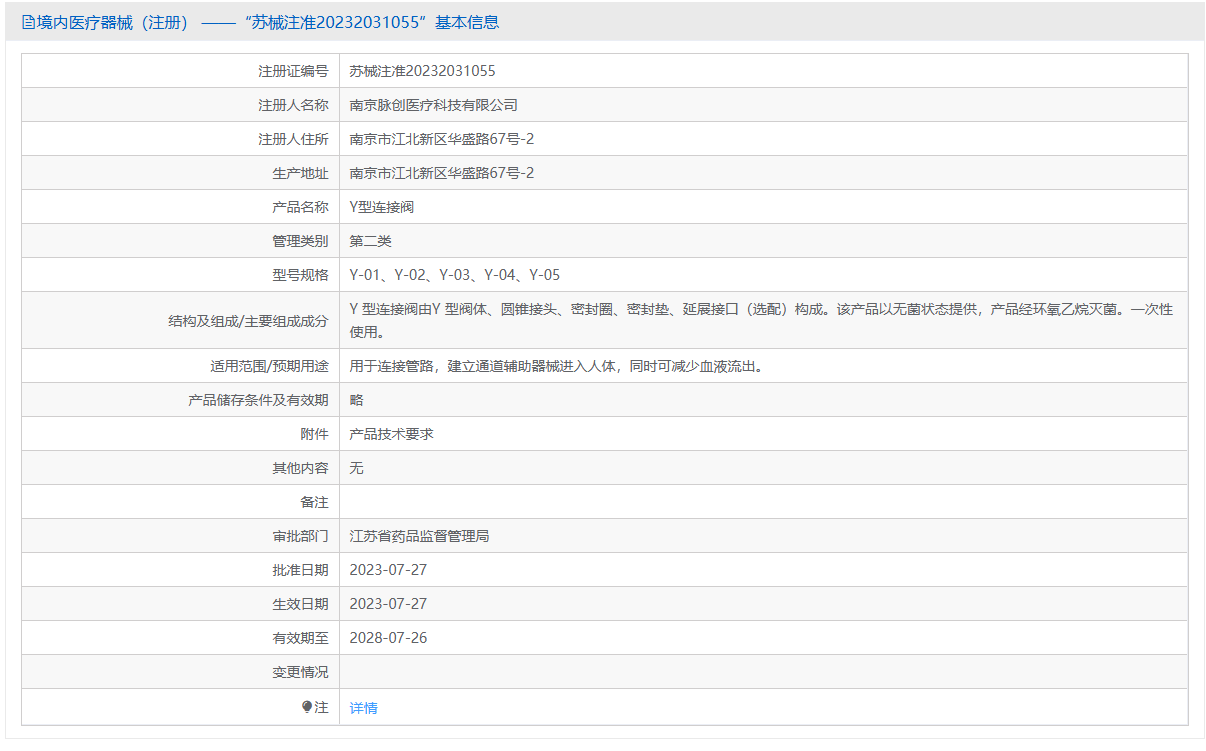The height and width of the screenshot is (751, 1206).
Task: Open the 详情 link
Action: (363, 708)
